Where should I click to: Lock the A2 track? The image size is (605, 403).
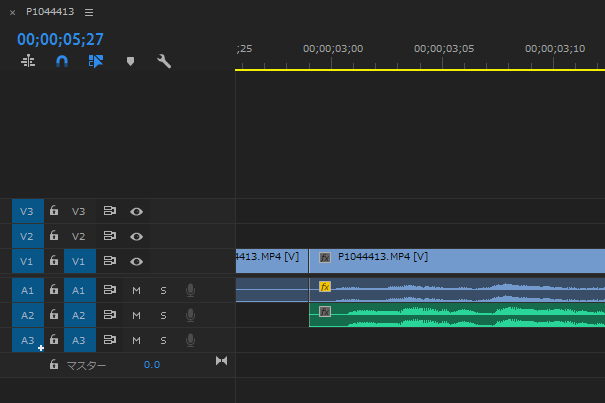[54, 315]
